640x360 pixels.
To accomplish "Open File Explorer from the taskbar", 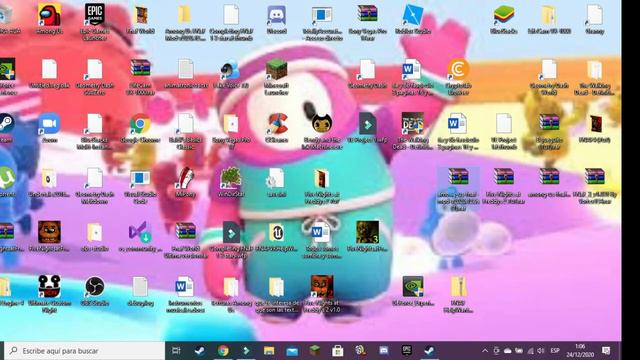I will pos(269,351).
